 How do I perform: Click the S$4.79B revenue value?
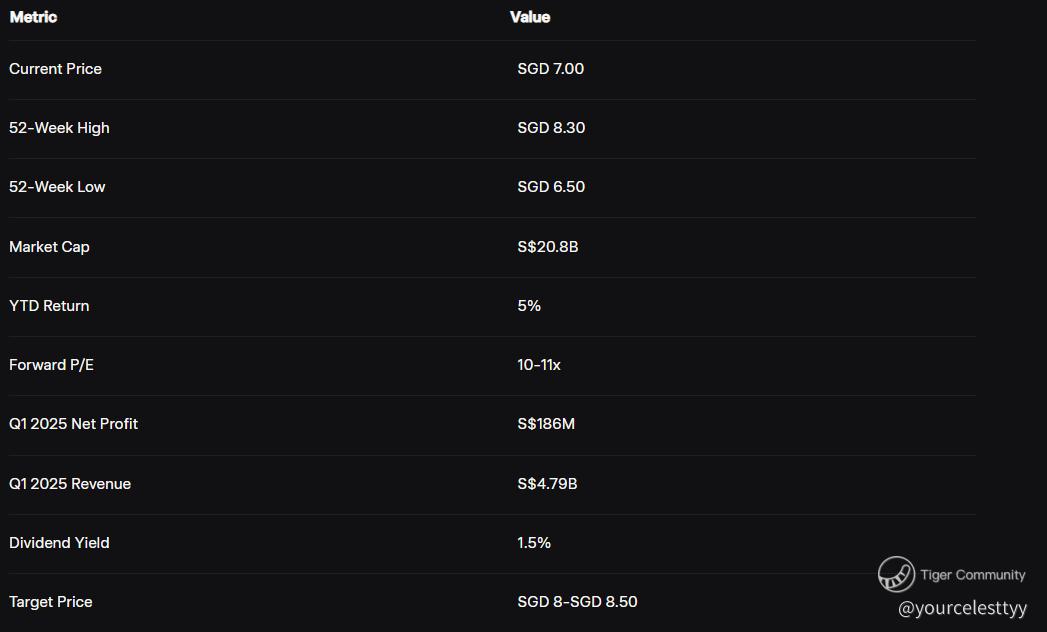tap(547, 484)
